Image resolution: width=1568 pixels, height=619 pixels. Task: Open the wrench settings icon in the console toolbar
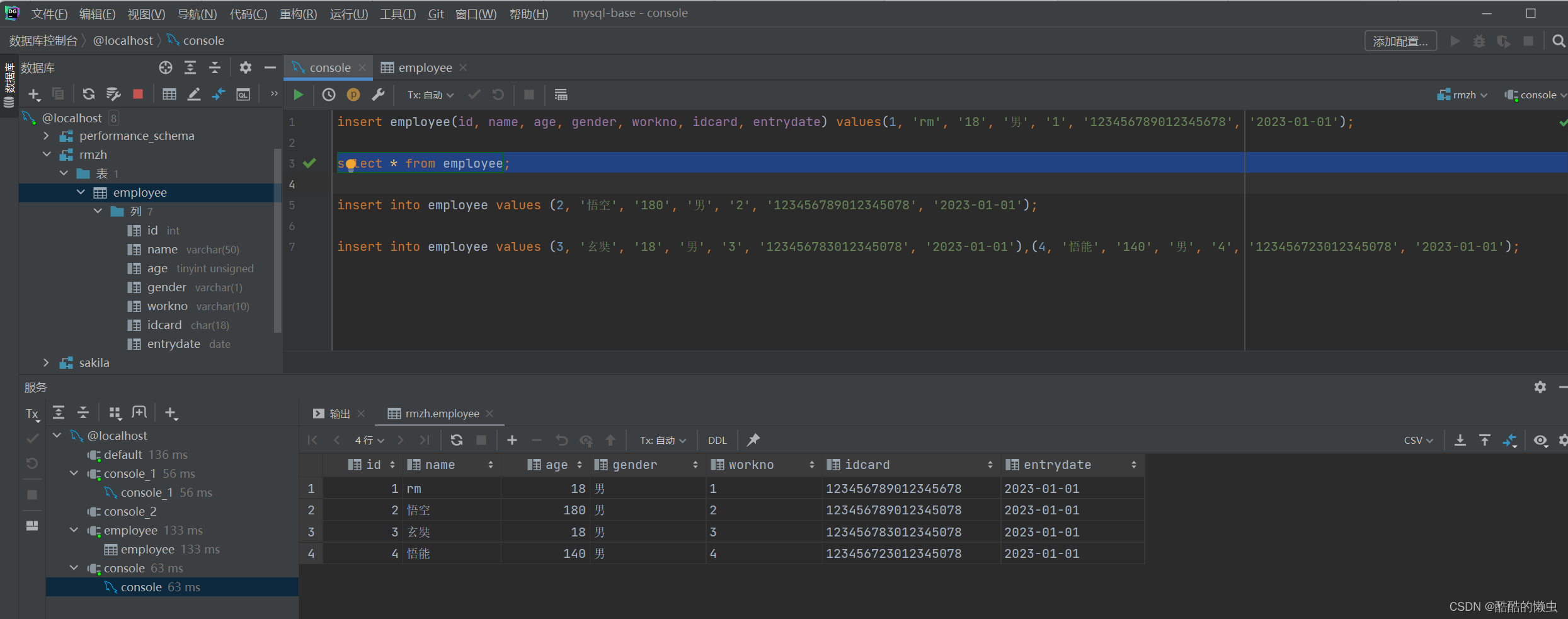(378, 95)
